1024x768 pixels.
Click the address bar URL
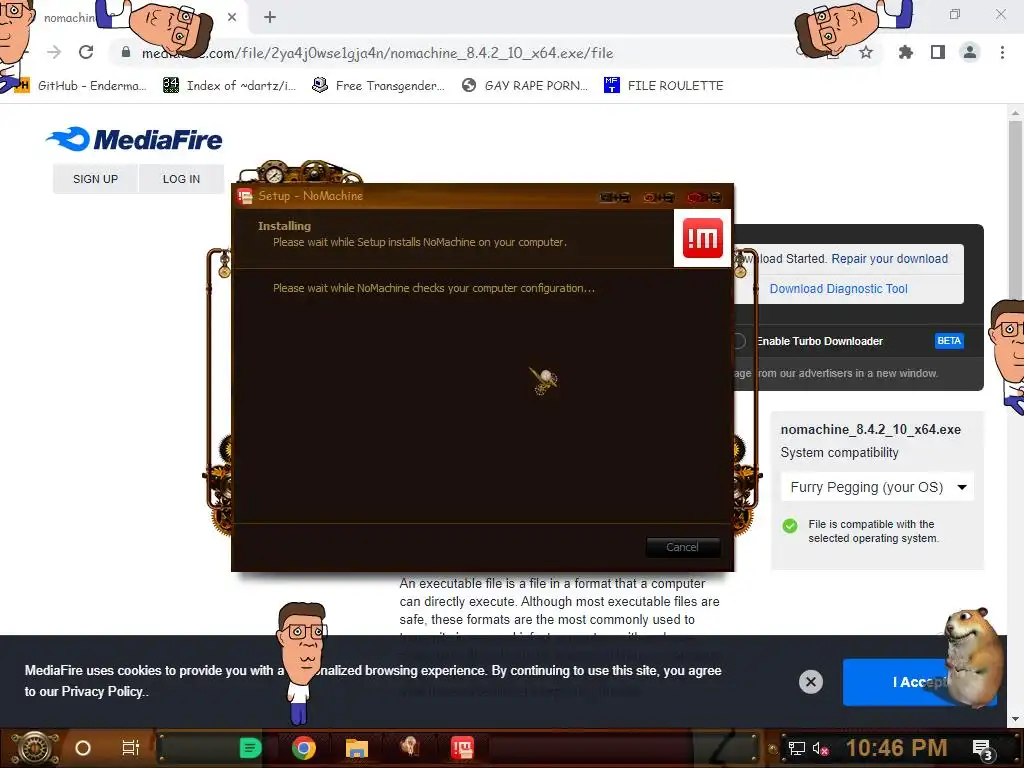(377, 53)
